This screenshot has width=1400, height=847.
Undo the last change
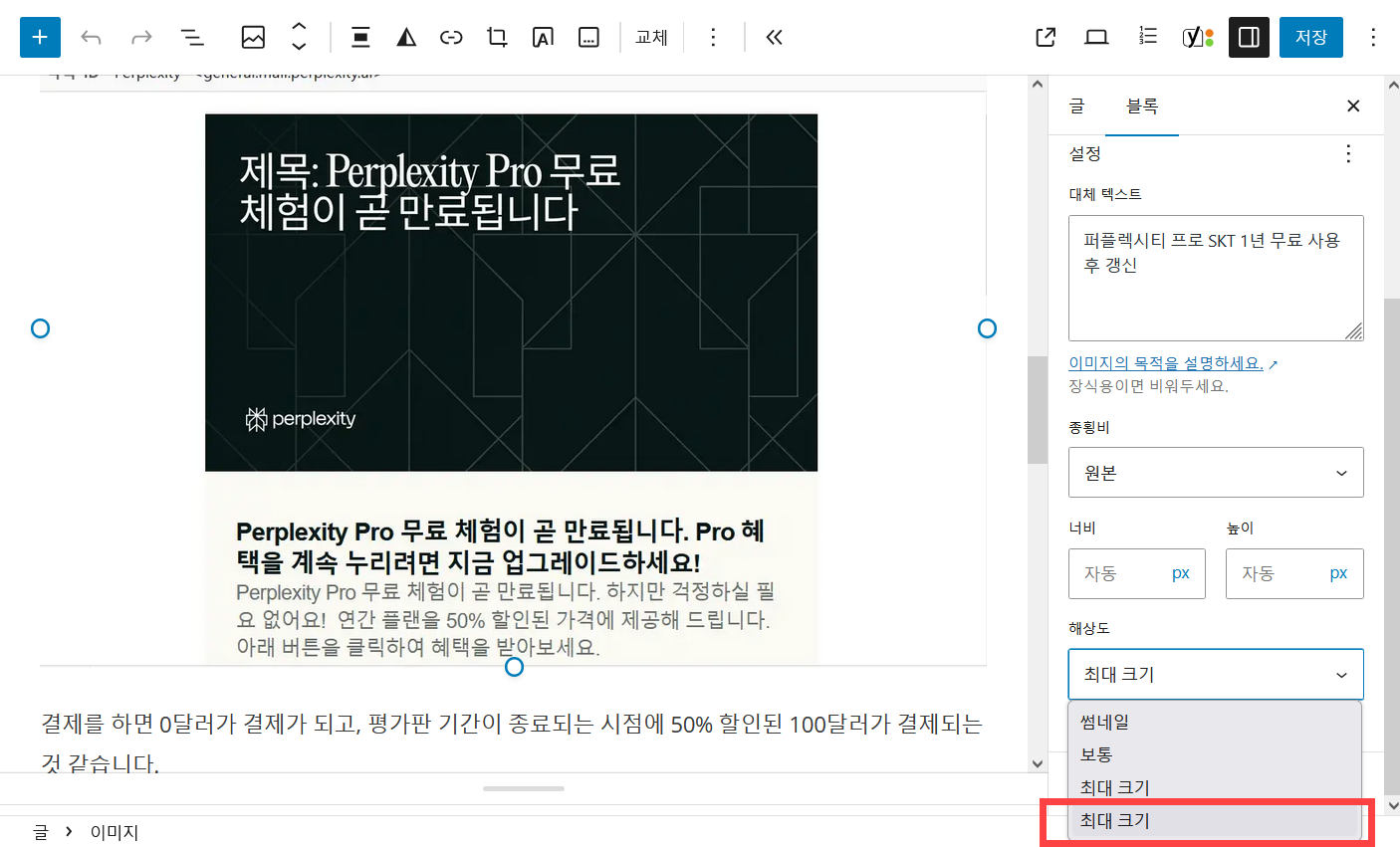[x=92, y=38]
